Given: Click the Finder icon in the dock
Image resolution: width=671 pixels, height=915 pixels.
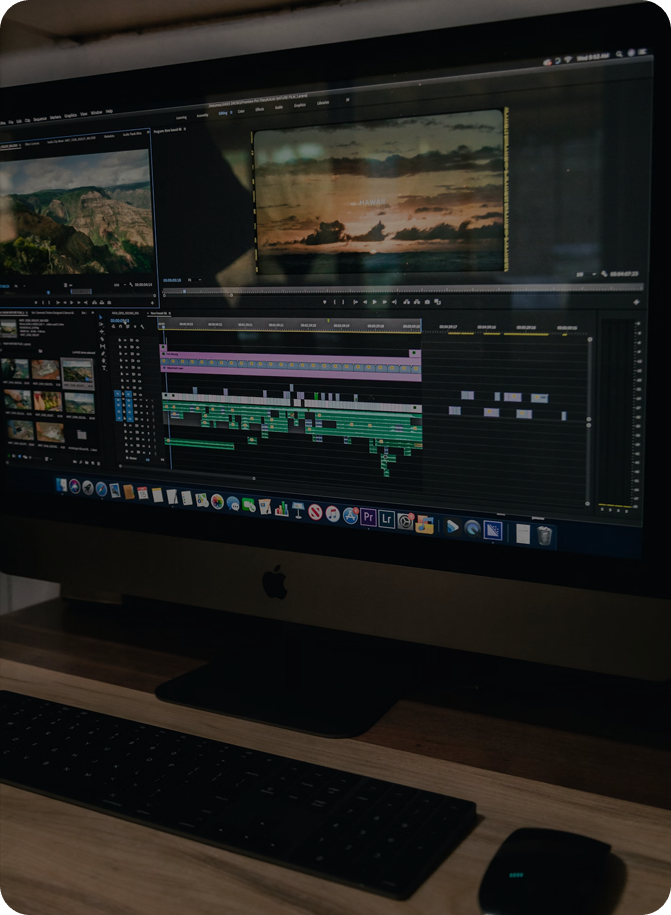Looking at the screenshot, I should point(62,486).
